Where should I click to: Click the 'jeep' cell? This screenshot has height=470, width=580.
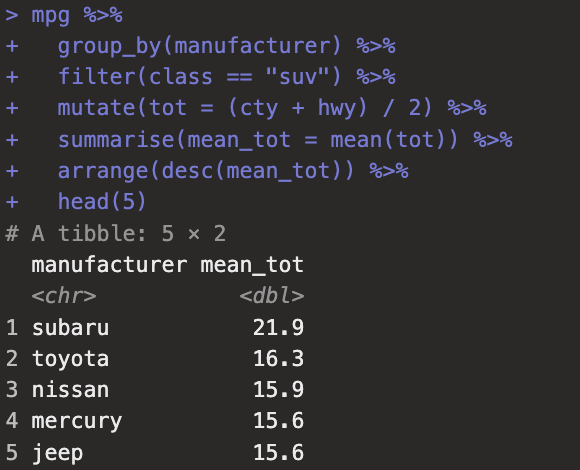point(57,453)
